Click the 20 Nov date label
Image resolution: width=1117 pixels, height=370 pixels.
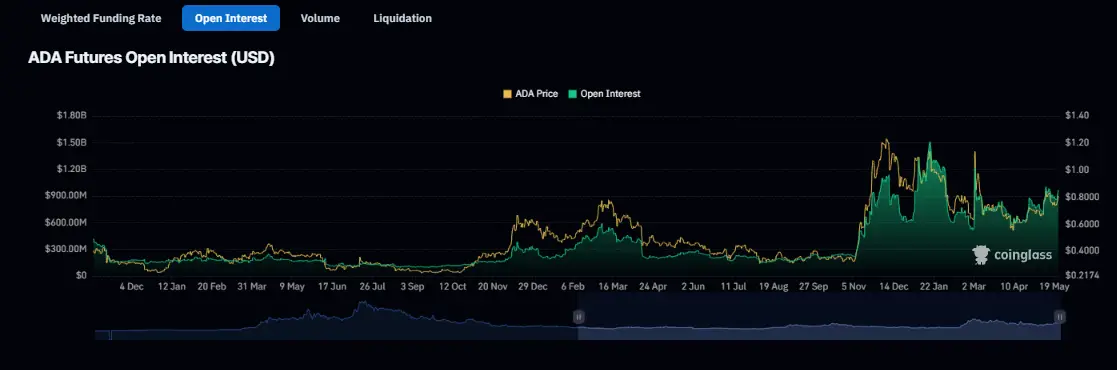coord(492,287)
